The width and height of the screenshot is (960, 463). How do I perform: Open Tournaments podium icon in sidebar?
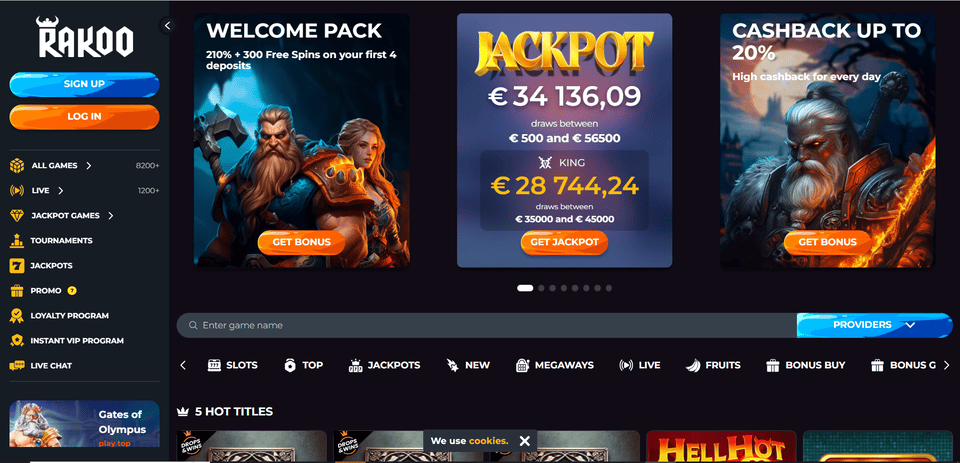click(17, 241)
